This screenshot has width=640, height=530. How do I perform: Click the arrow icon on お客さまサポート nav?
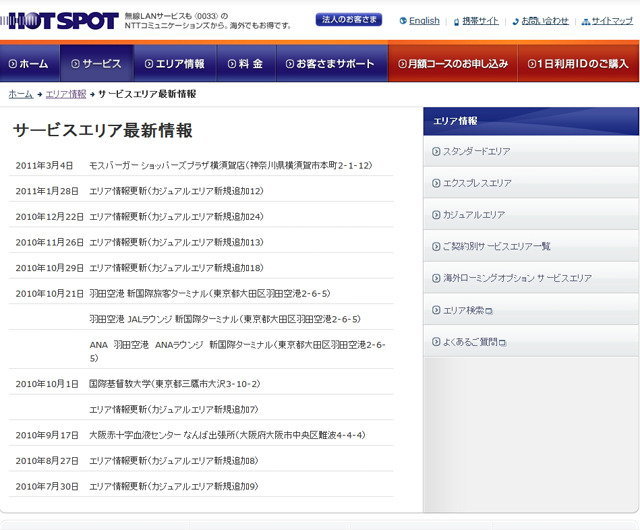[x=289, y=64]
